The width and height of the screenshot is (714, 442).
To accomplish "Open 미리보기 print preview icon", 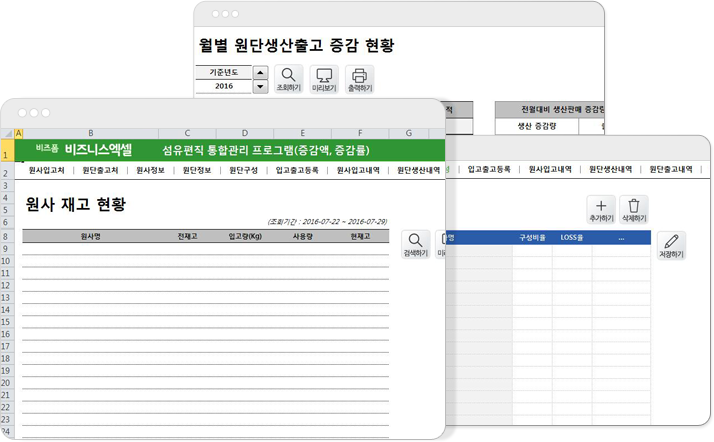I will pyautogui.click(x=323, y=78).
